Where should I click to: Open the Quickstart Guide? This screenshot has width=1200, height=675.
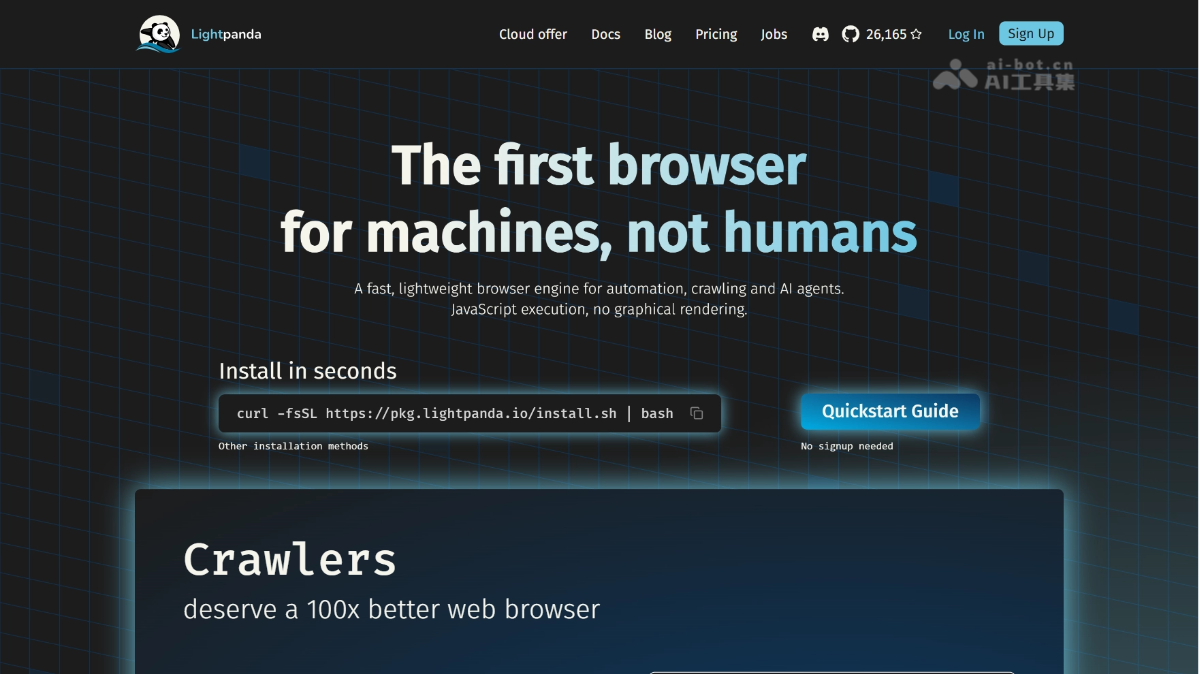(890, 411)
